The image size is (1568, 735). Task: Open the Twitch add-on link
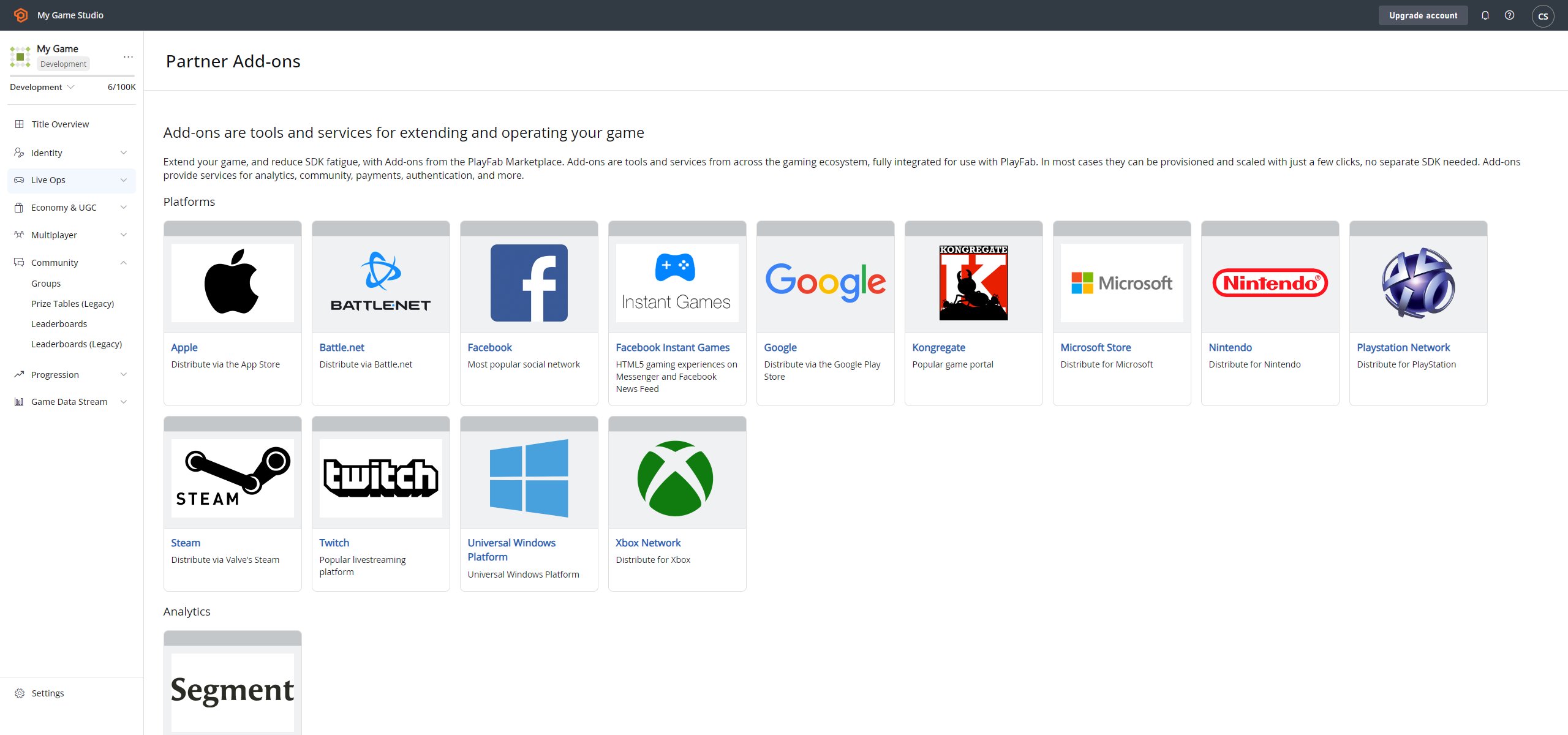click(x=334, y=543)
